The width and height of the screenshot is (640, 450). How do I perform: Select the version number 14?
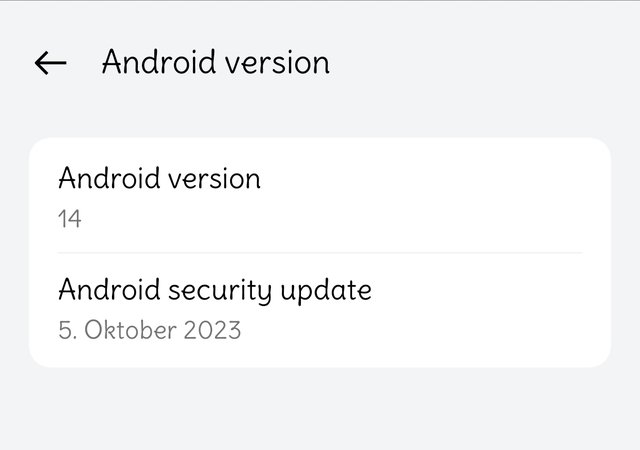70,218
